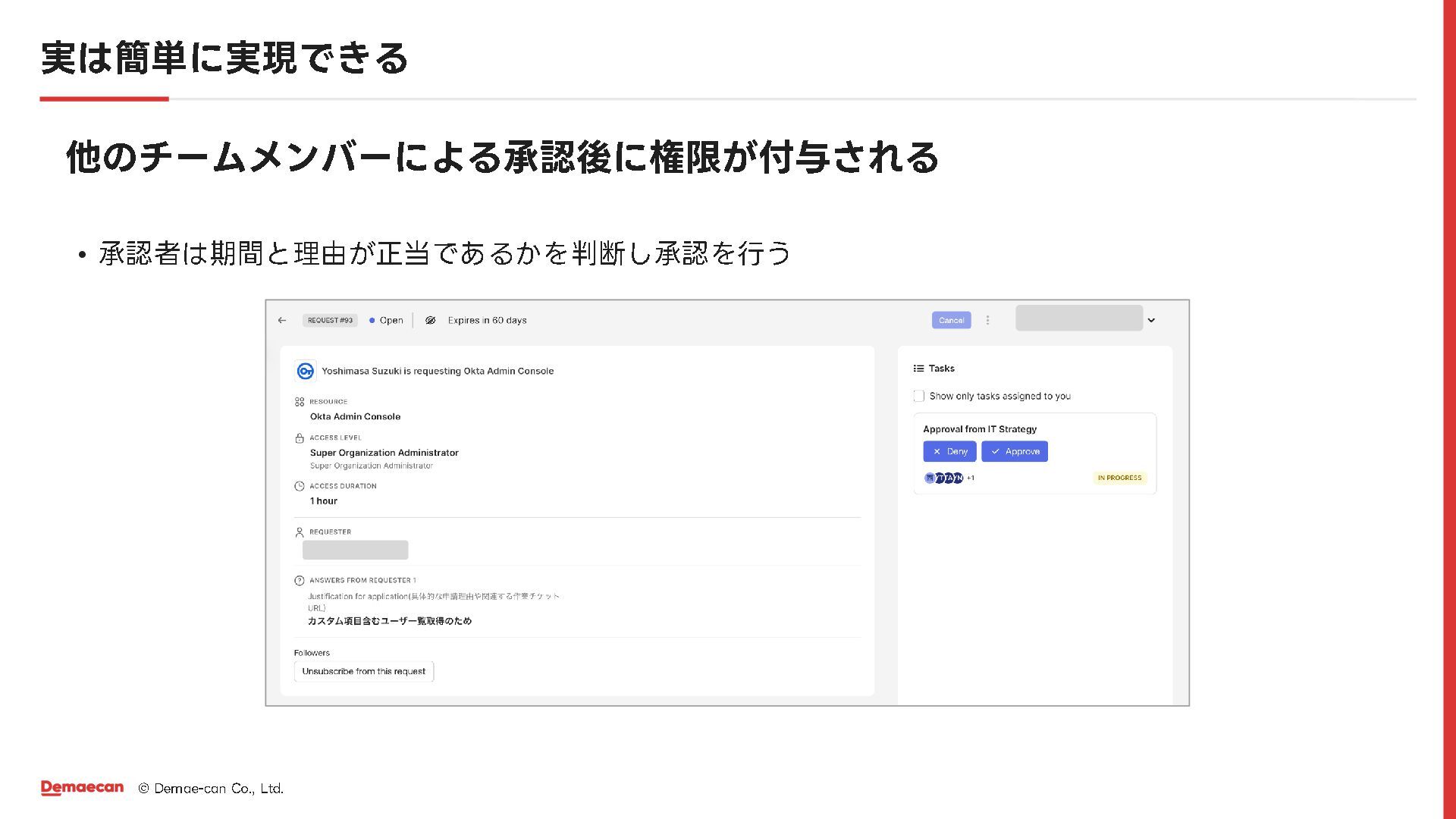Image resolution: width=1456 pixels, height=819 pixels.
Task: Unsubscribe from this request
Action: (363, 671)
